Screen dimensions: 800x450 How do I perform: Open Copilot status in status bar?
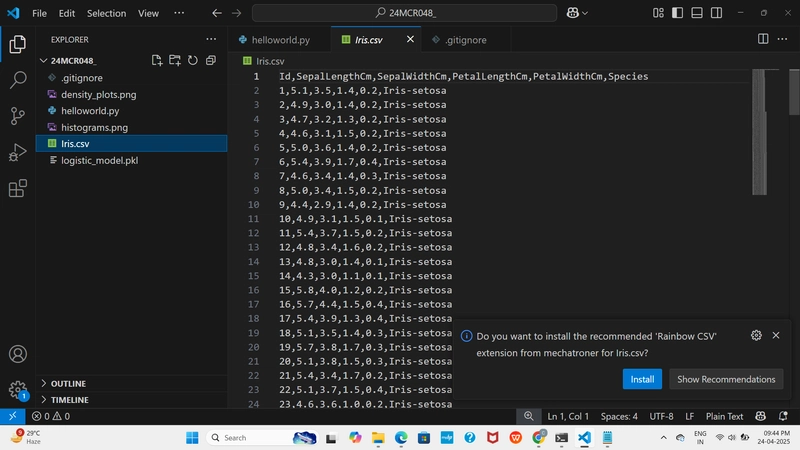point(760,416)
